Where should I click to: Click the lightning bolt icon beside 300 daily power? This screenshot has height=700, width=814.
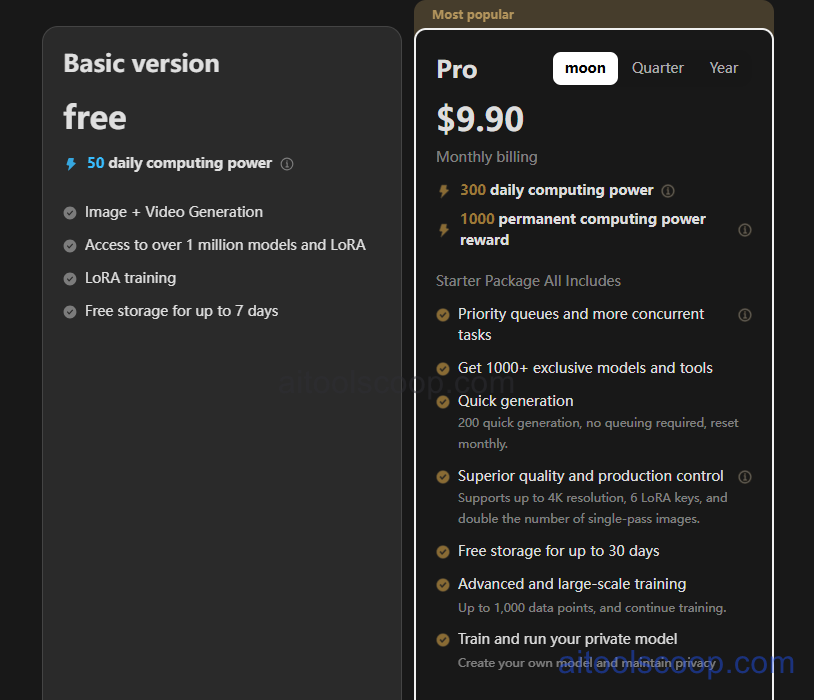coord(442,190)
